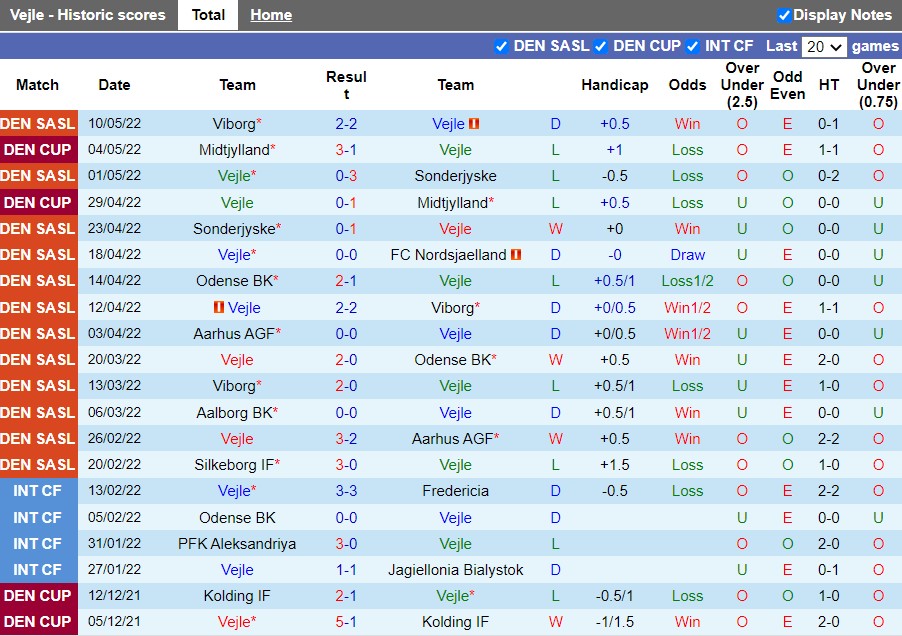Open the 3-3 result against Fredericia

[x=346, y=491]
